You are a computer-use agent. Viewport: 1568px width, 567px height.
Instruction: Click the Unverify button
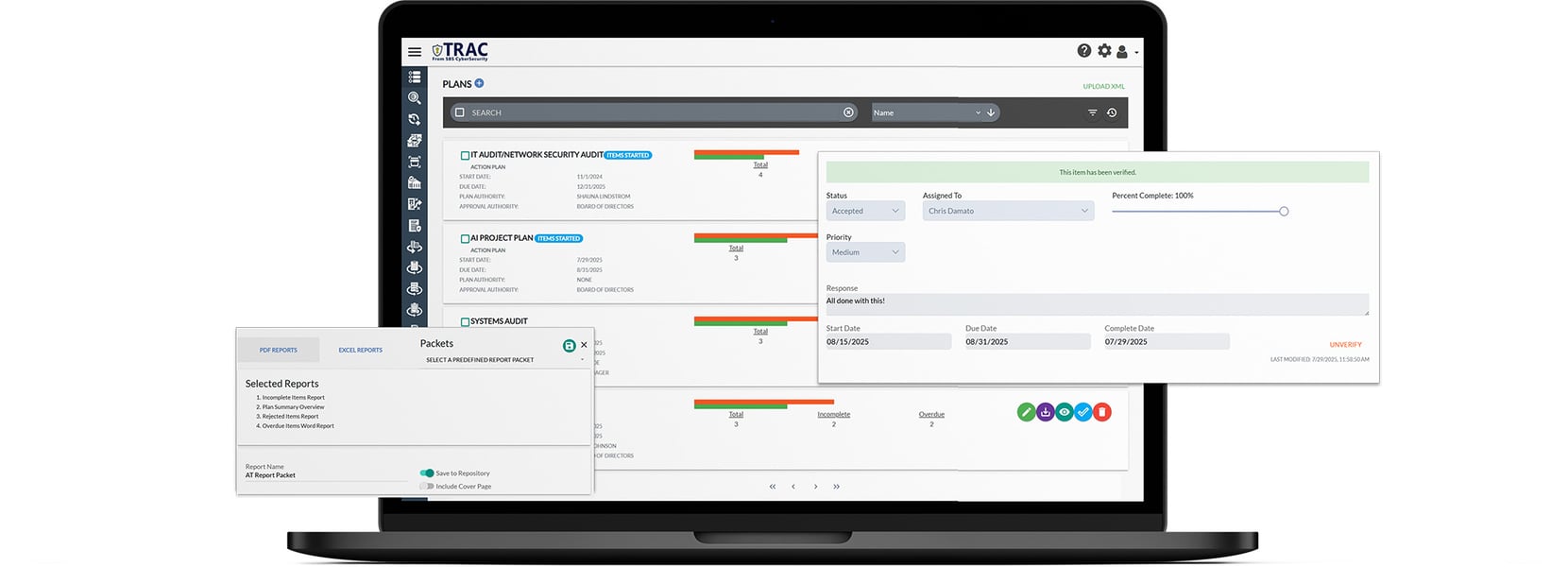pyautogui.click(x=1345, y=345)
